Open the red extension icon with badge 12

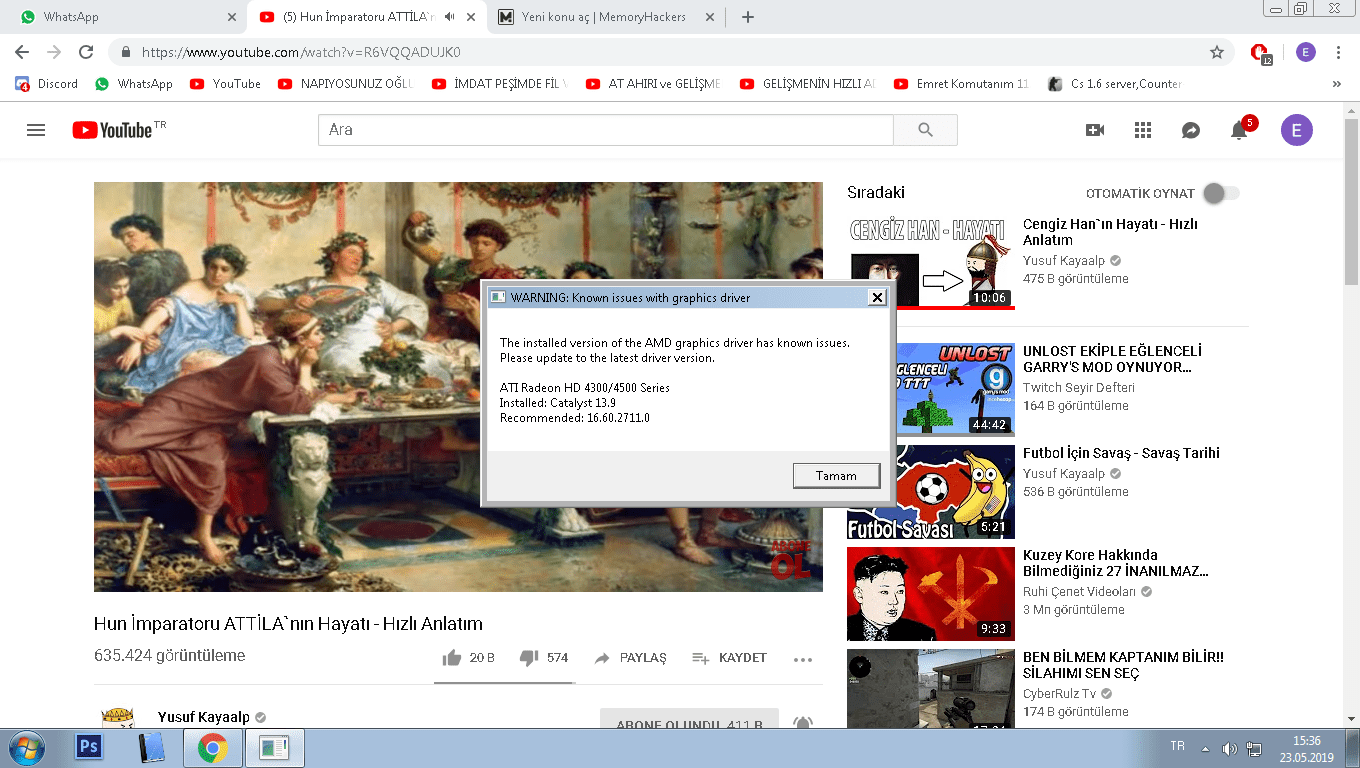[x=1260, y=53]
